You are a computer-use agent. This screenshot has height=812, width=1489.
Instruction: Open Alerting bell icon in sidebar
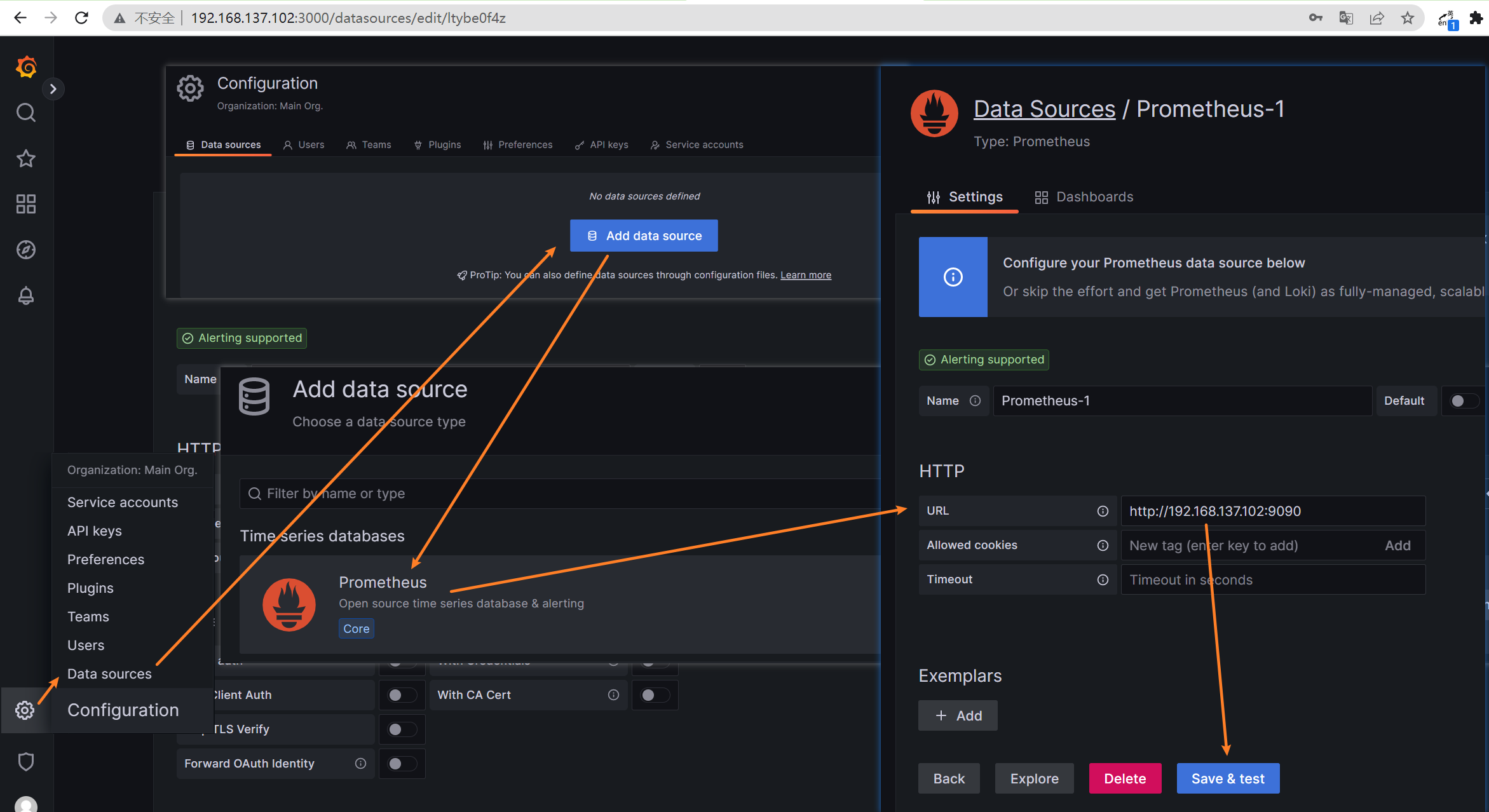pyautogui.click(x=26, y=295)
